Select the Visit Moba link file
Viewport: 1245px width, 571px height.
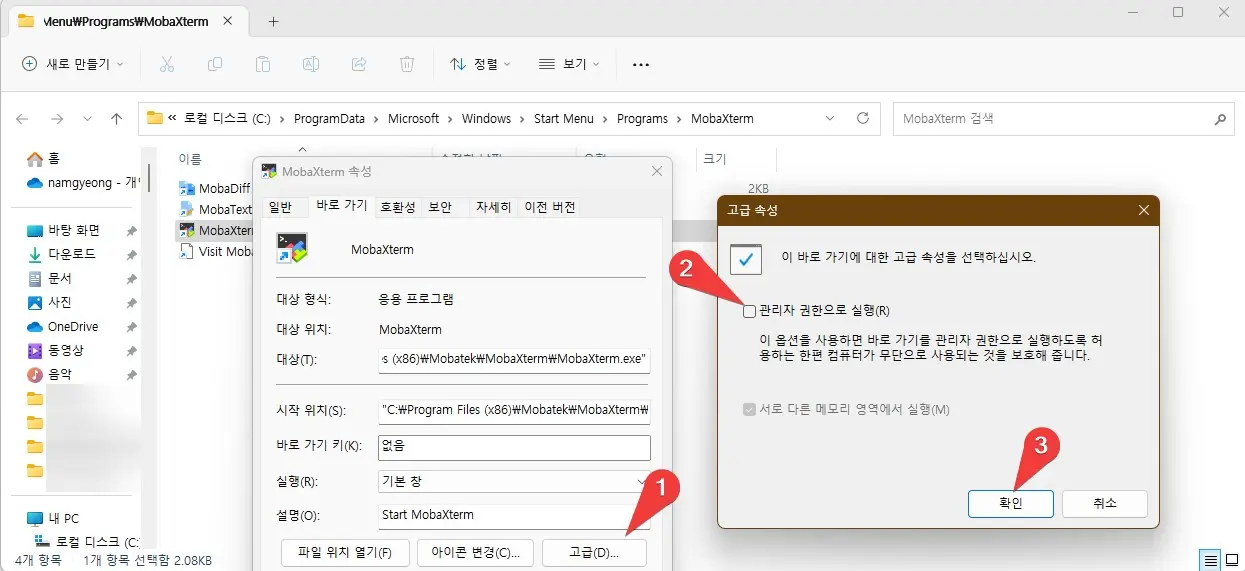click(215, 251)
